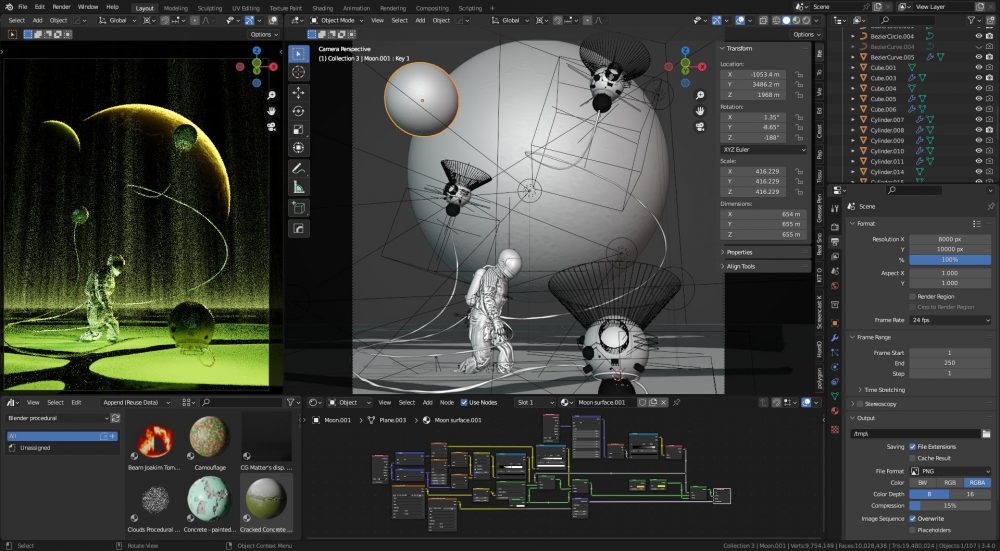Open the Output properties printer icon tab

pos(835,242)
